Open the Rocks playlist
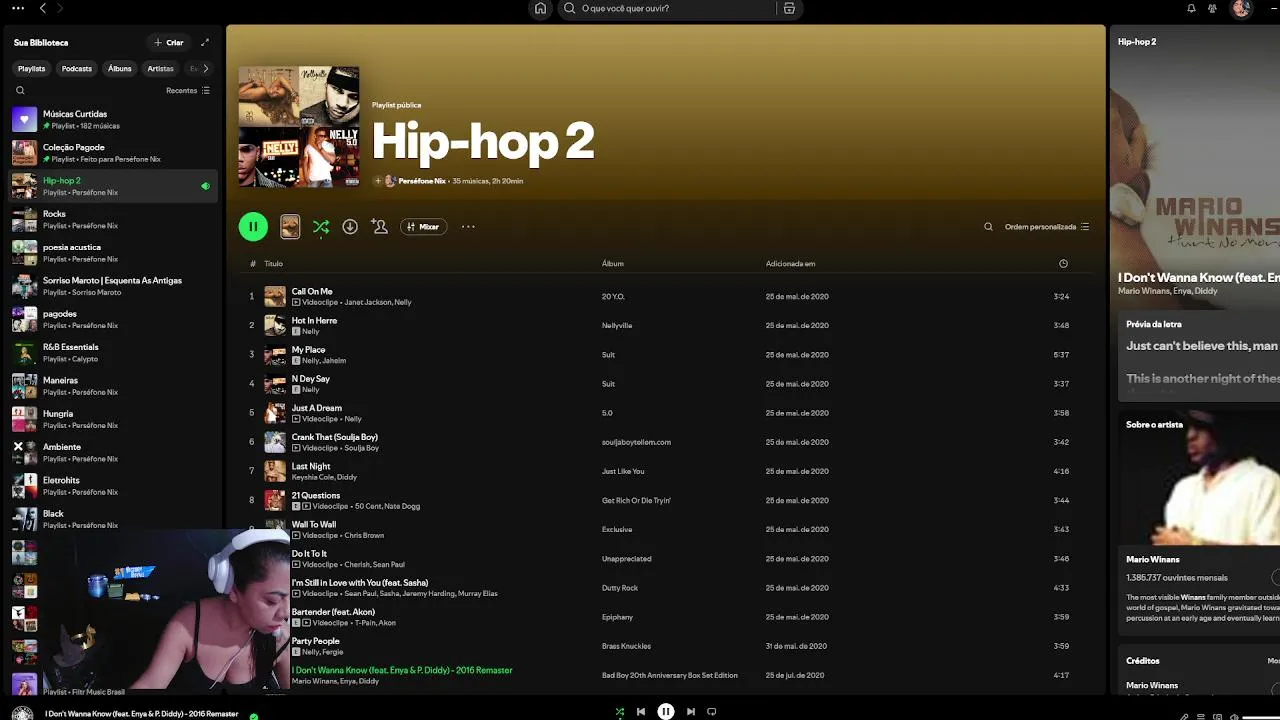 tap(111, 219)
